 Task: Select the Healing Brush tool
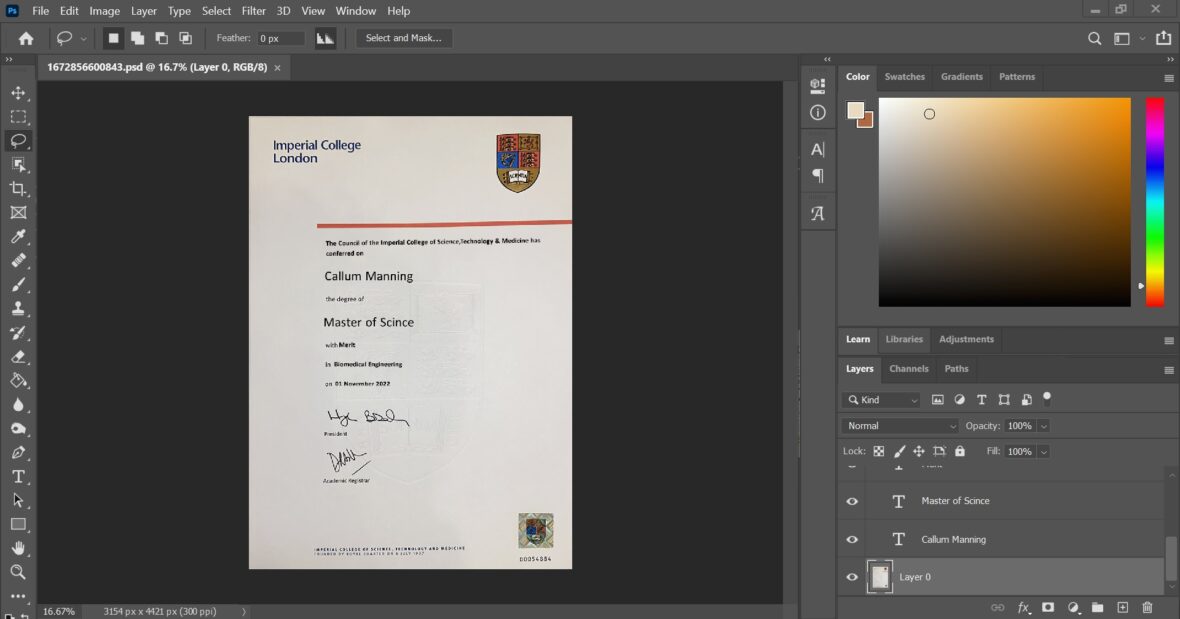[18, 261]
